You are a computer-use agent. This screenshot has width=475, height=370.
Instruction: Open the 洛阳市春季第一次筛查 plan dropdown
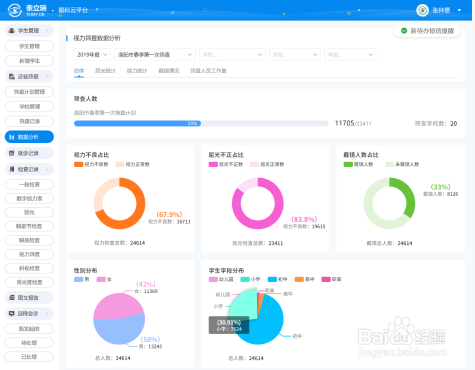[155, 55]
